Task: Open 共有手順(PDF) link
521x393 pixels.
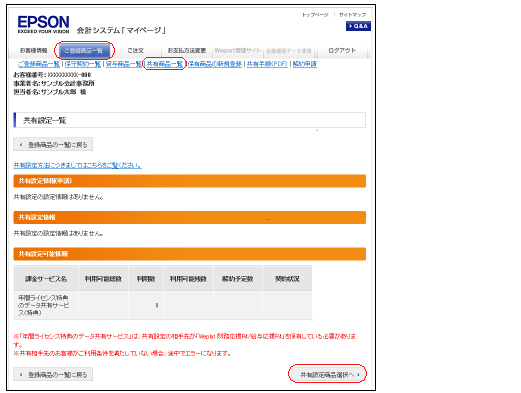Action: [x=267, y=64]
